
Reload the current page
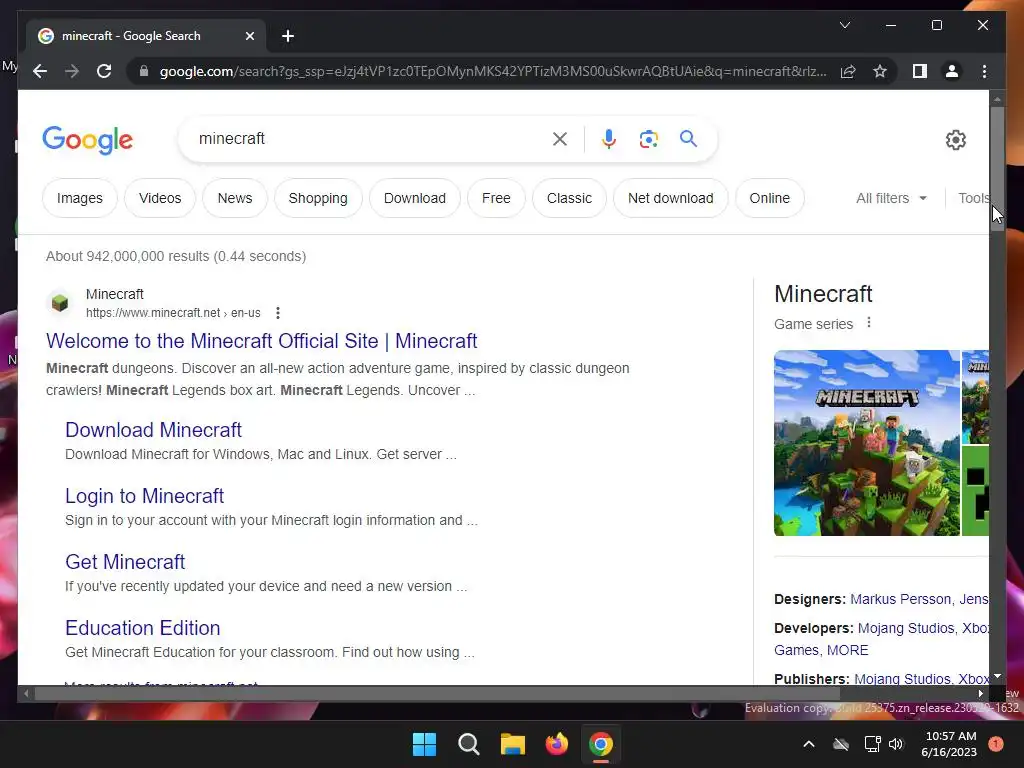104,71
